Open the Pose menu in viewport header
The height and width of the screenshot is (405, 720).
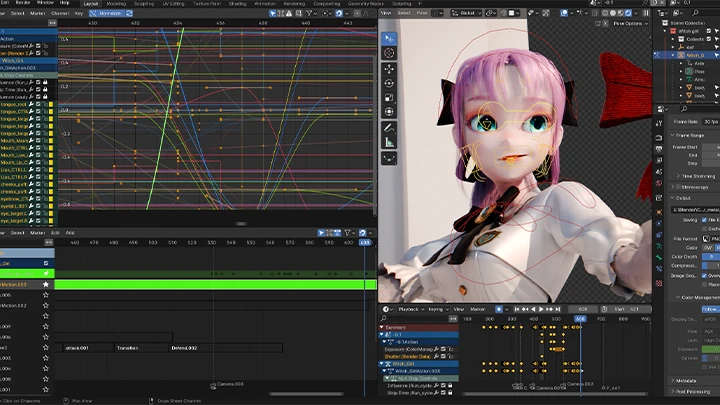point(422,13)
